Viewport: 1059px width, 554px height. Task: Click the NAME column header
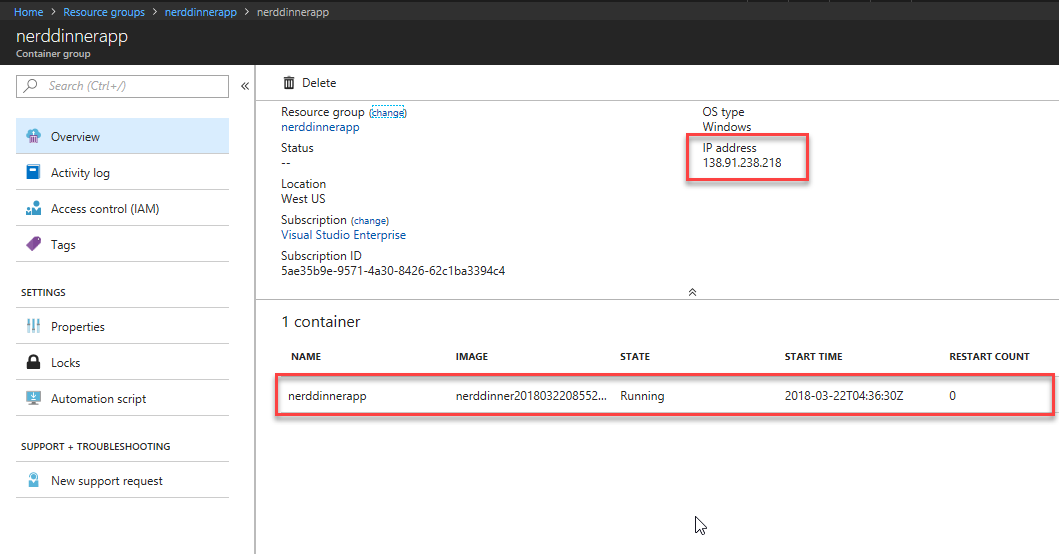pos(306,356)
